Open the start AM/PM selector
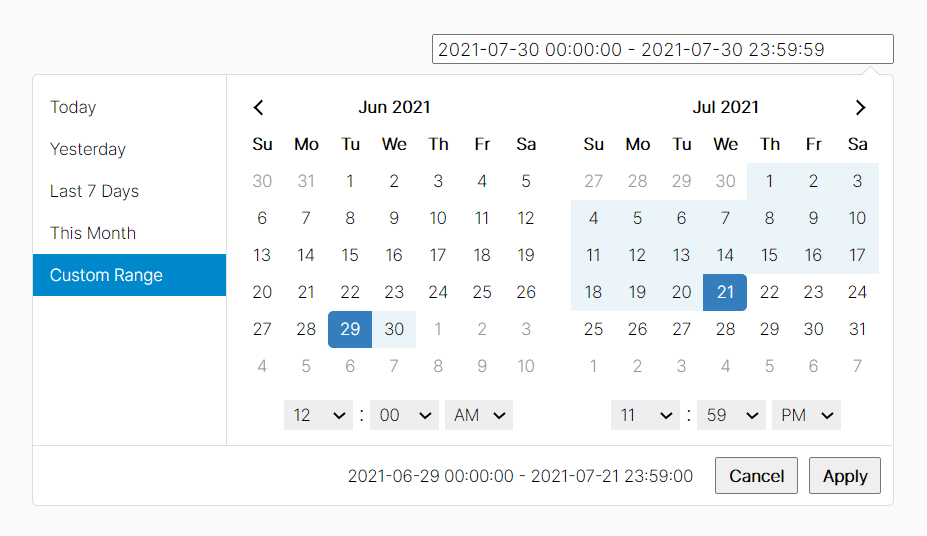Viewport: 927px width, 536px height. pos(479,415)
